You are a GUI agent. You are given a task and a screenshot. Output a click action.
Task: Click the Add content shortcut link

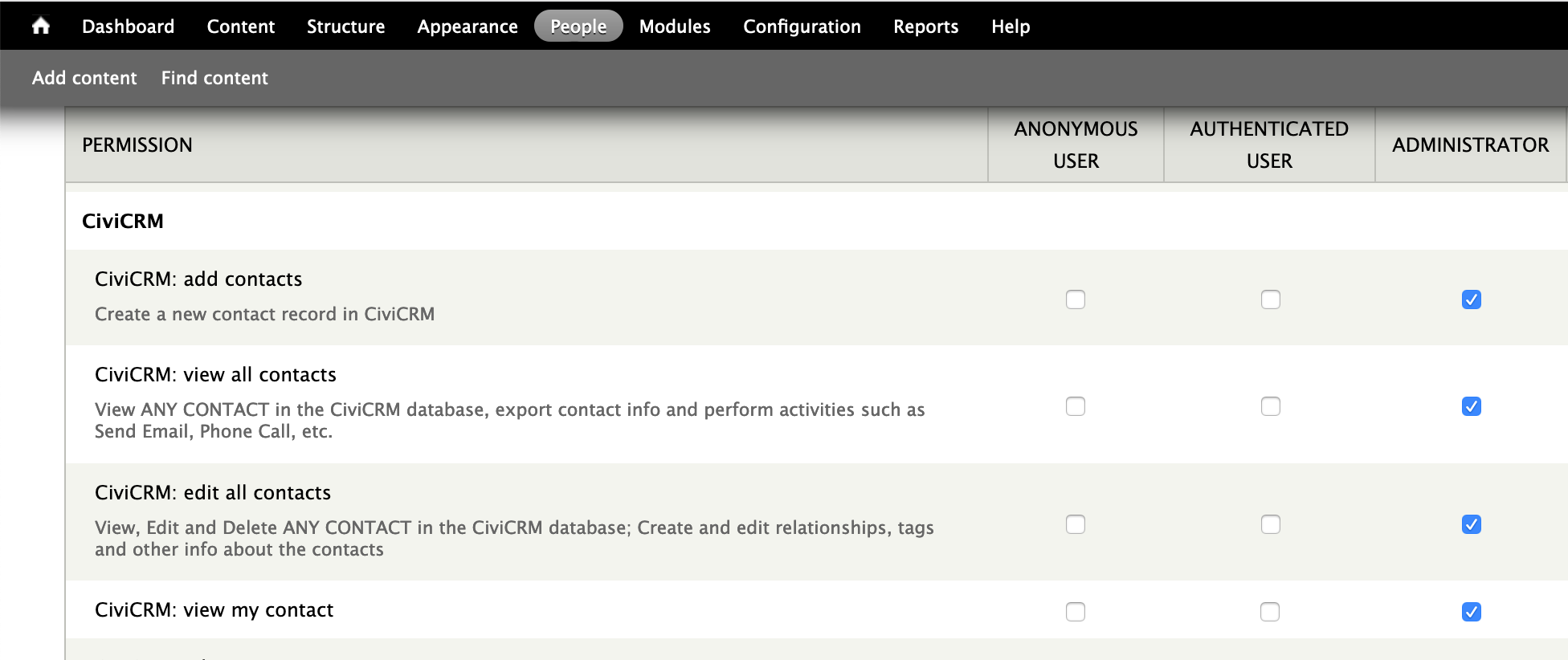84,78
